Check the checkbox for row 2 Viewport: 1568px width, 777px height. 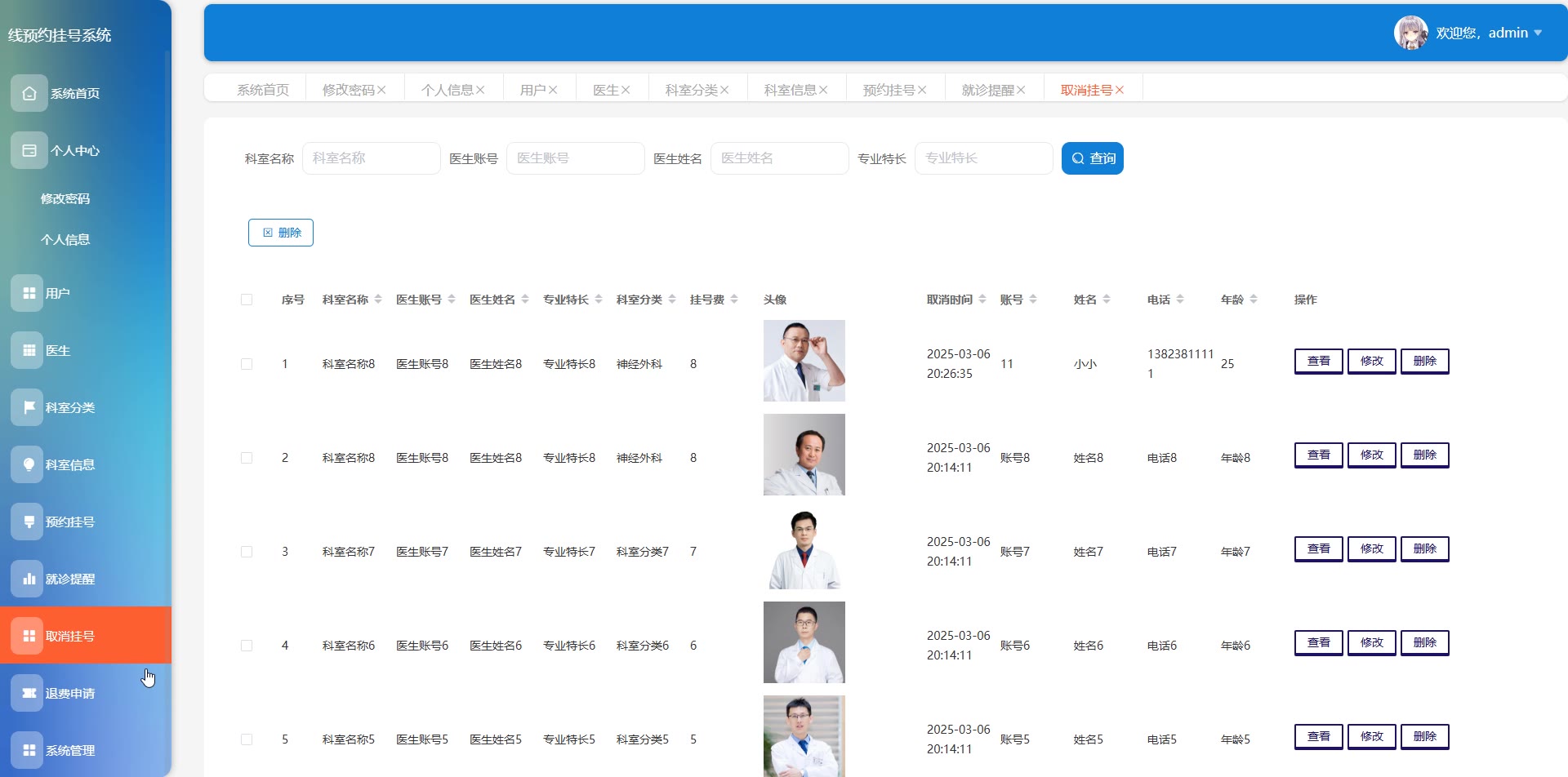click(247, 458)
